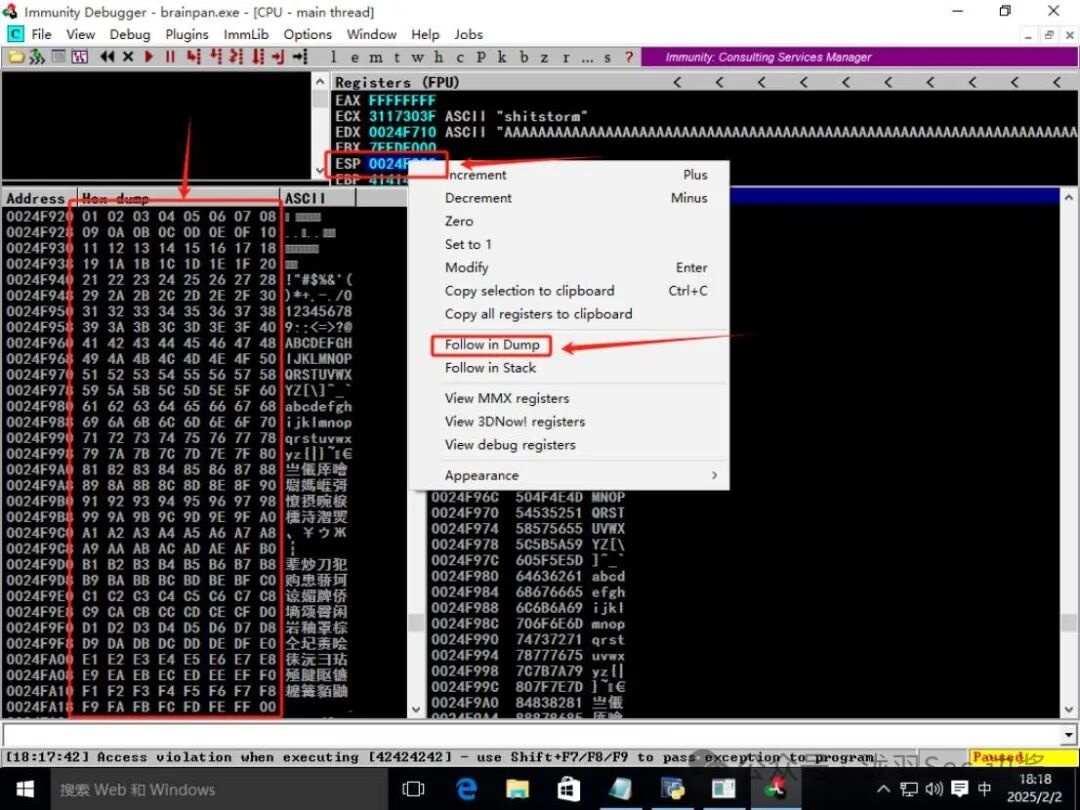Click the red Pause execution icon

click(170, 57)
